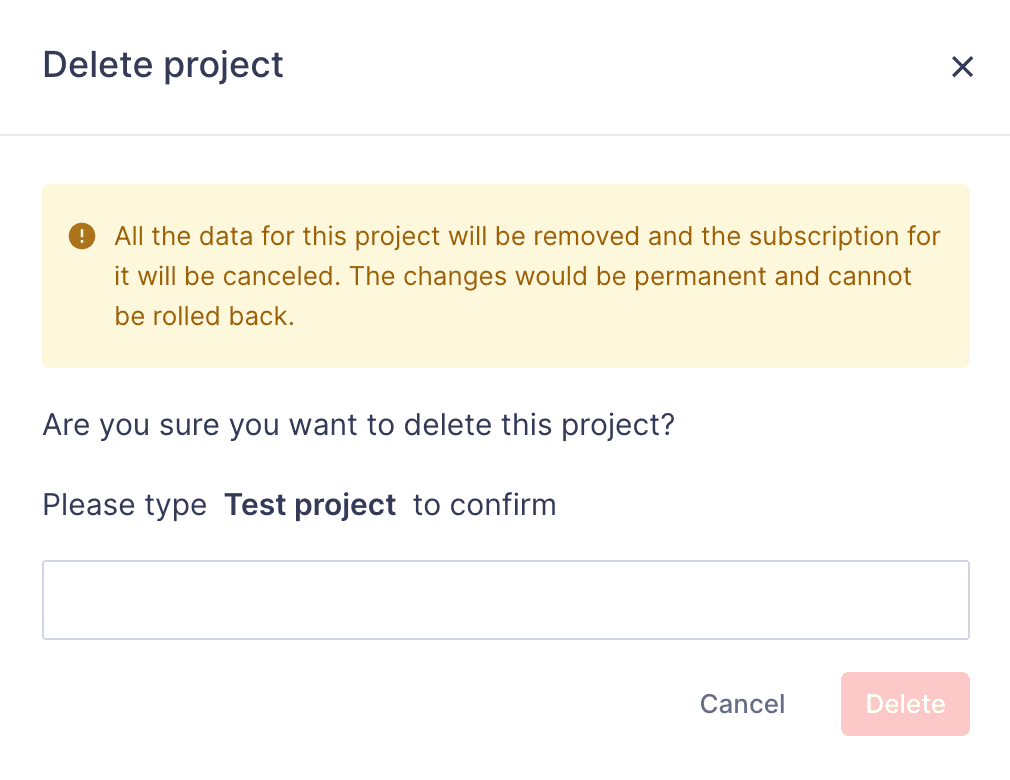Click the Delete button

pyautogui.click(x=904, y=704)
